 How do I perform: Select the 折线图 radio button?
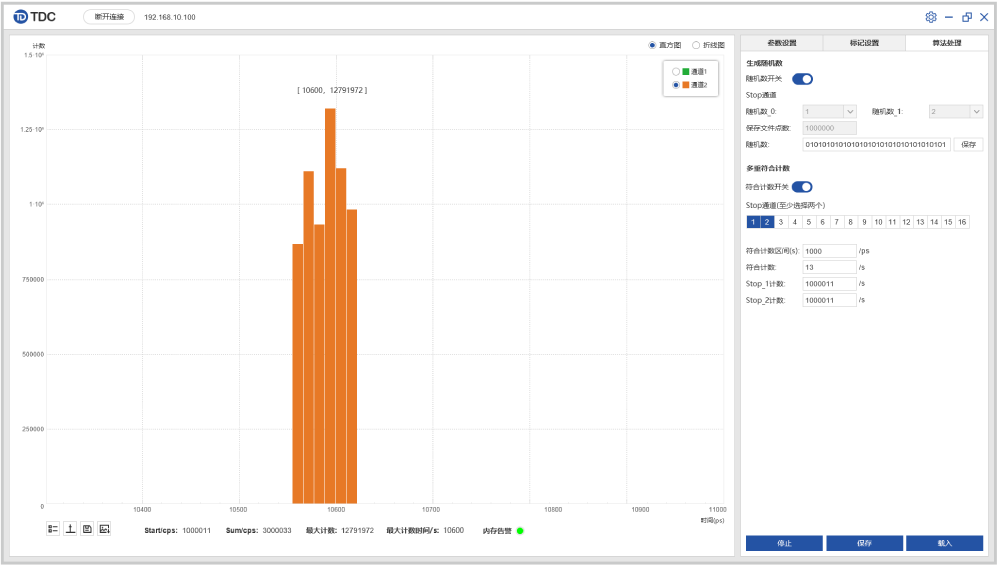point(696,45)
